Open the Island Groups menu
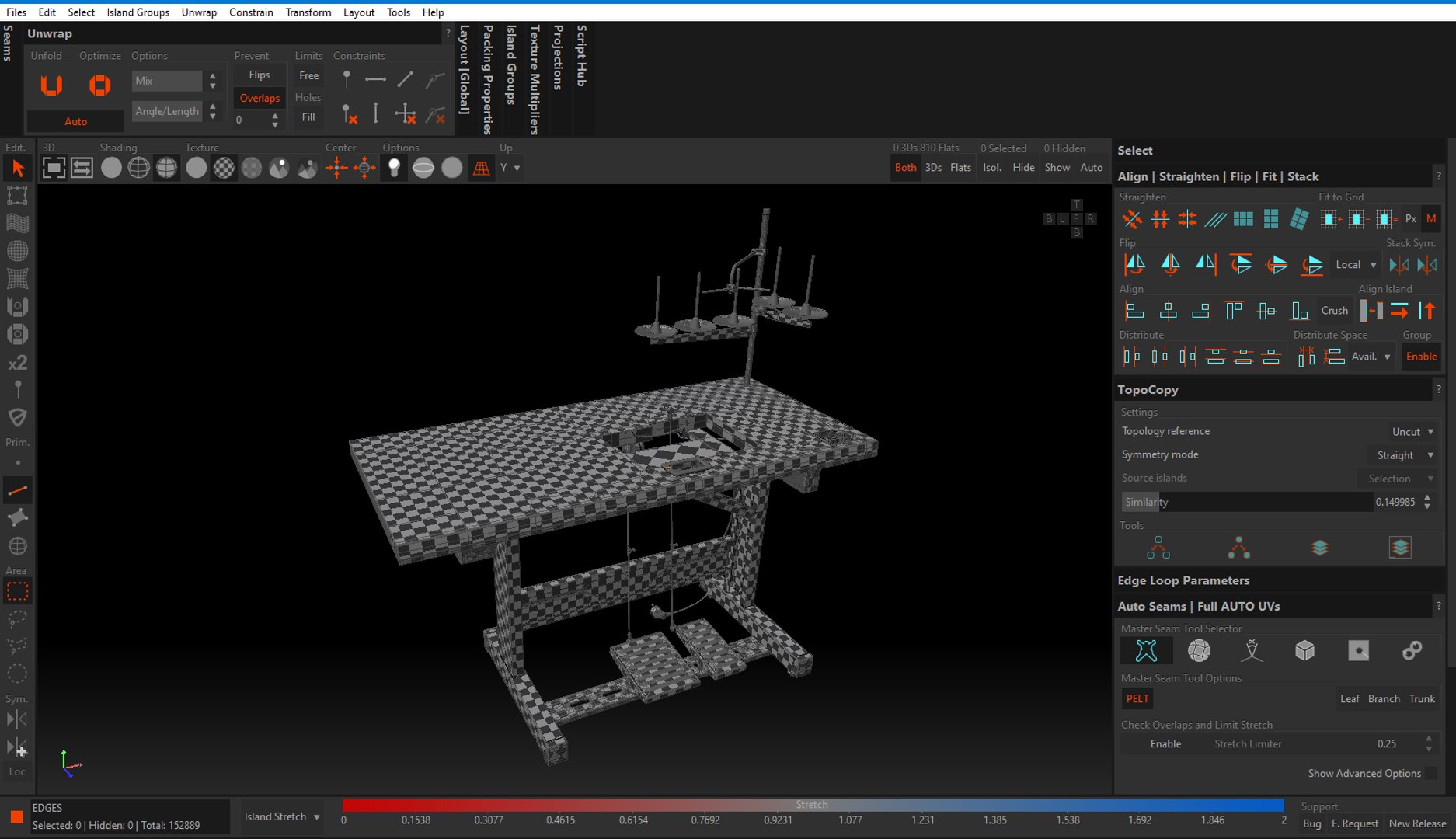The width and height of the screenshot is (1456, 839). pos(138,12)
